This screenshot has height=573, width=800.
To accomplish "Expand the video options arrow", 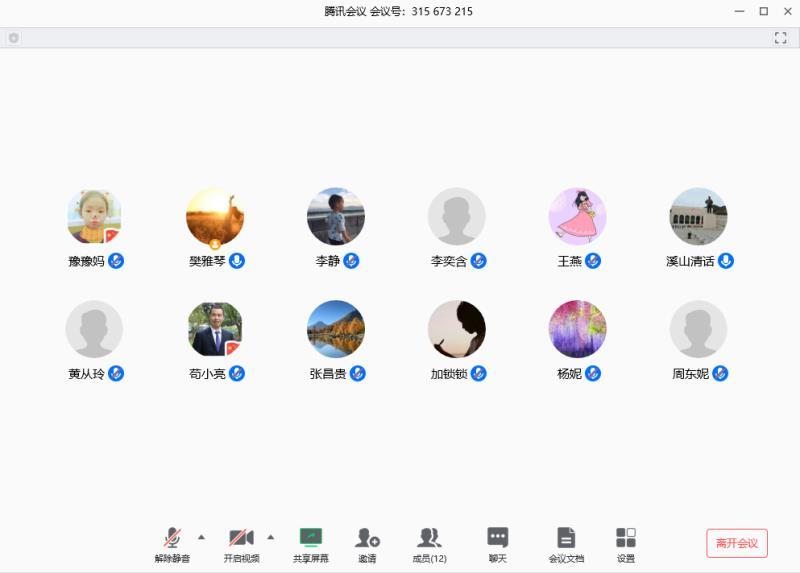I will pos(271,537).
